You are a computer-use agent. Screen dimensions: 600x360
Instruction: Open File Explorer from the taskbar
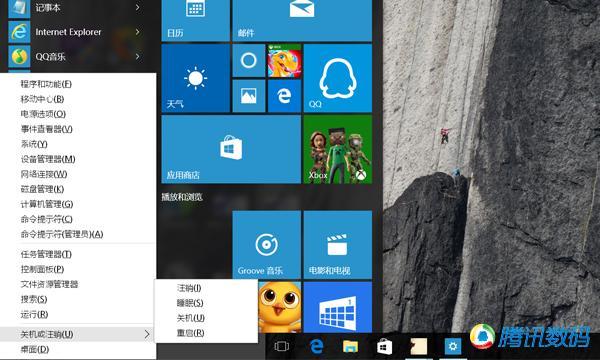(350, 346)
